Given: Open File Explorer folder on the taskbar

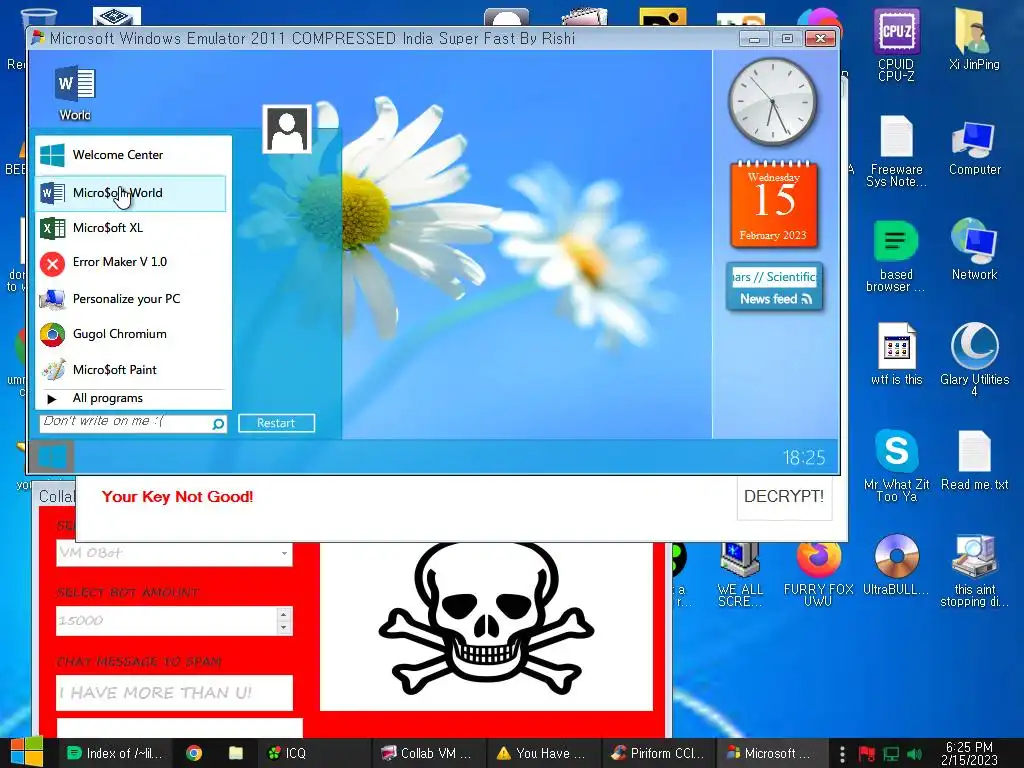Looking at the screenshot, I should [x=236, y=753].
